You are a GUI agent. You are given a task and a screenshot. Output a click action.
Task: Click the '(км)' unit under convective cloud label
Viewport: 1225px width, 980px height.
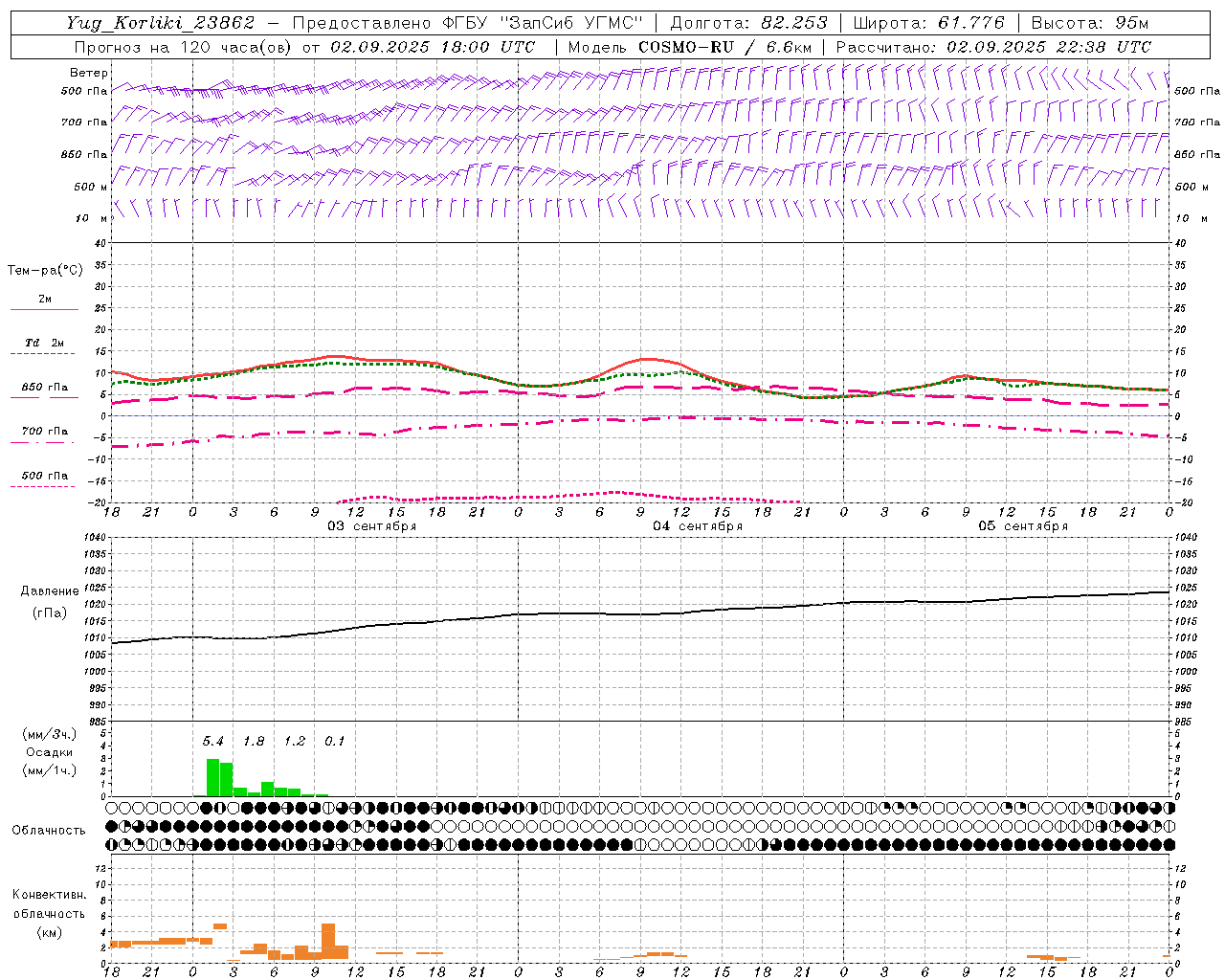coord(49,932)
